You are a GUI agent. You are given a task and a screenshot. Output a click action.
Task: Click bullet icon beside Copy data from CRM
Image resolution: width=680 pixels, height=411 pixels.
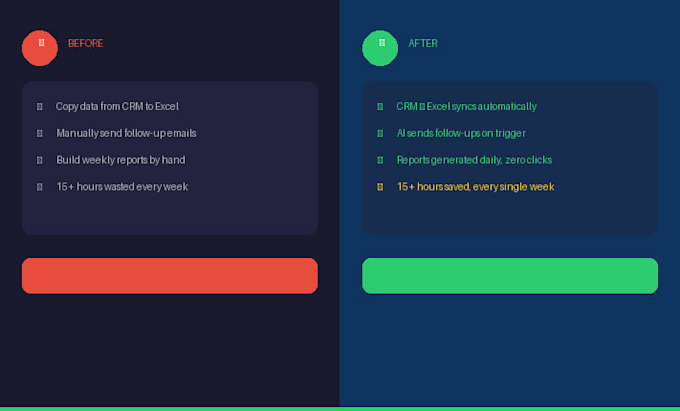pyautogui.click(x=39, y=107)
